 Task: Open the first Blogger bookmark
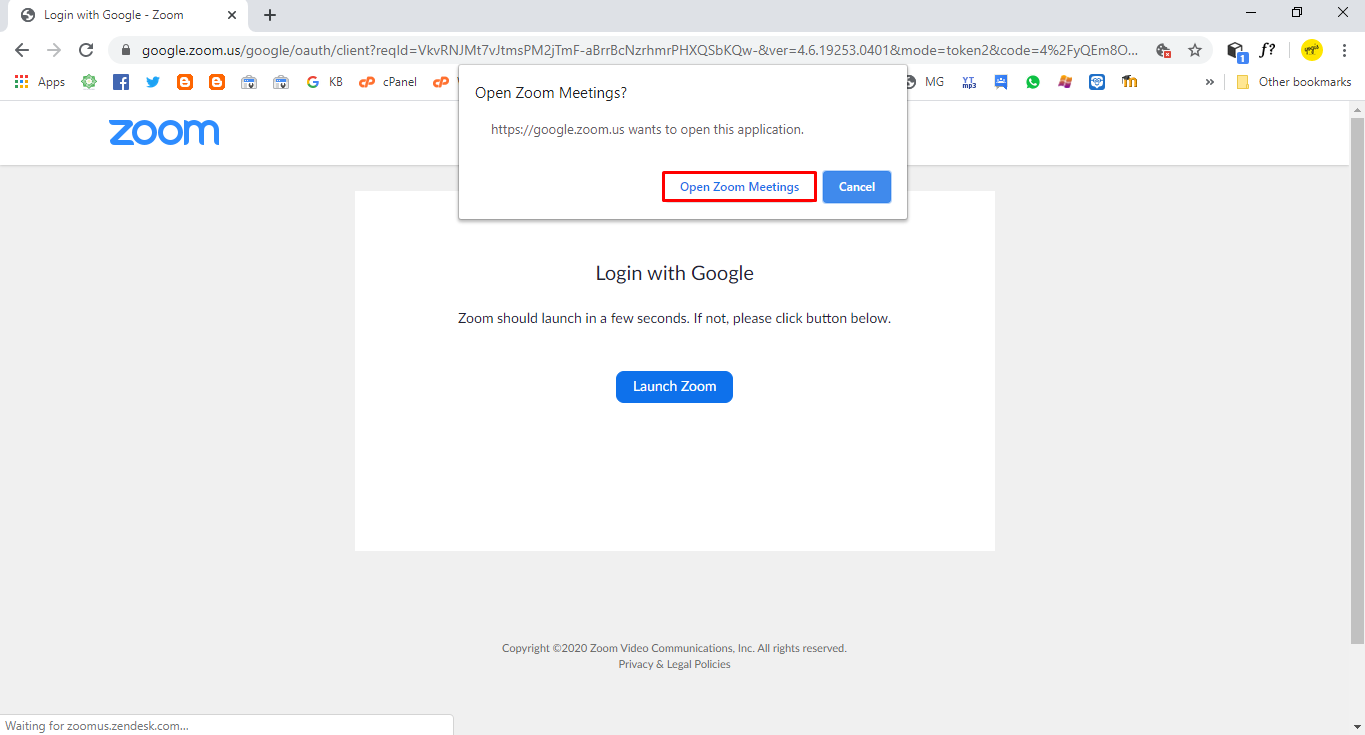(x=185, y=82)
